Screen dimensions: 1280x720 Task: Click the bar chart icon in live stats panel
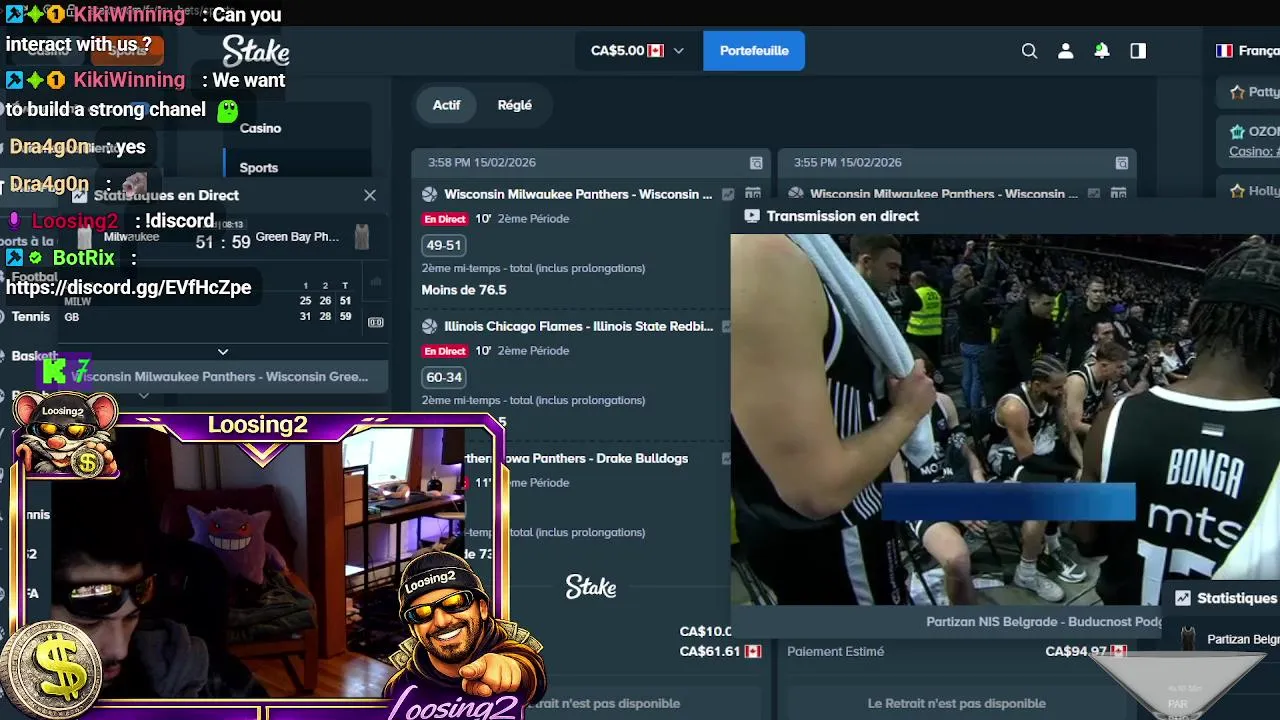pyautogui.click(x=376, y=283)
